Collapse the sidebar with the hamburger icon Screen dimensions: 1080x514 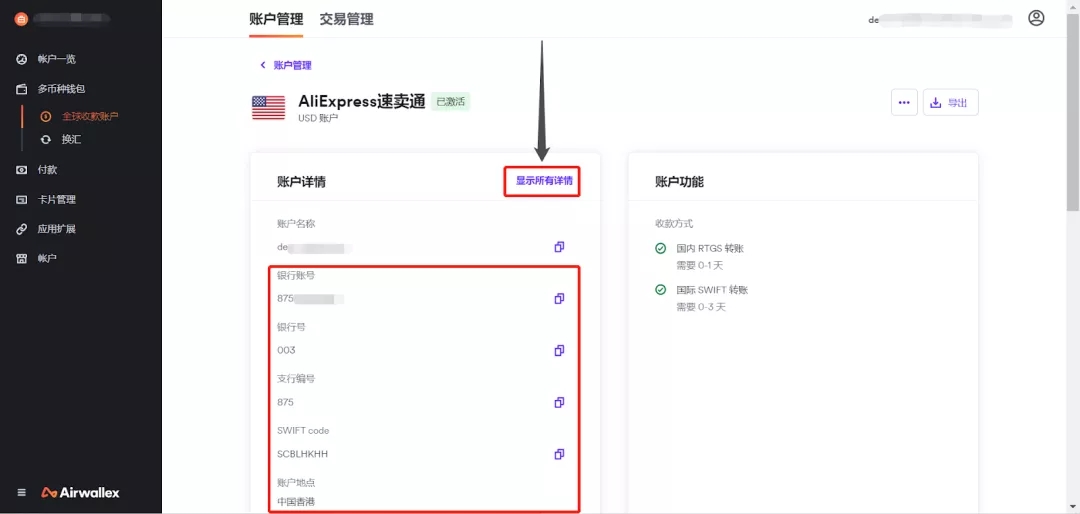click(21, 493)
